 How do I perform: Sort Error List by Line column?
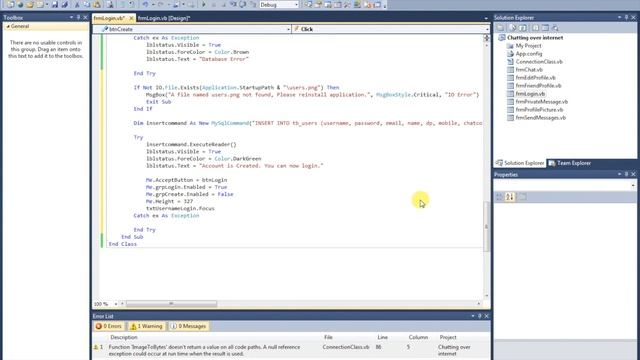click(x=382, y=337)
